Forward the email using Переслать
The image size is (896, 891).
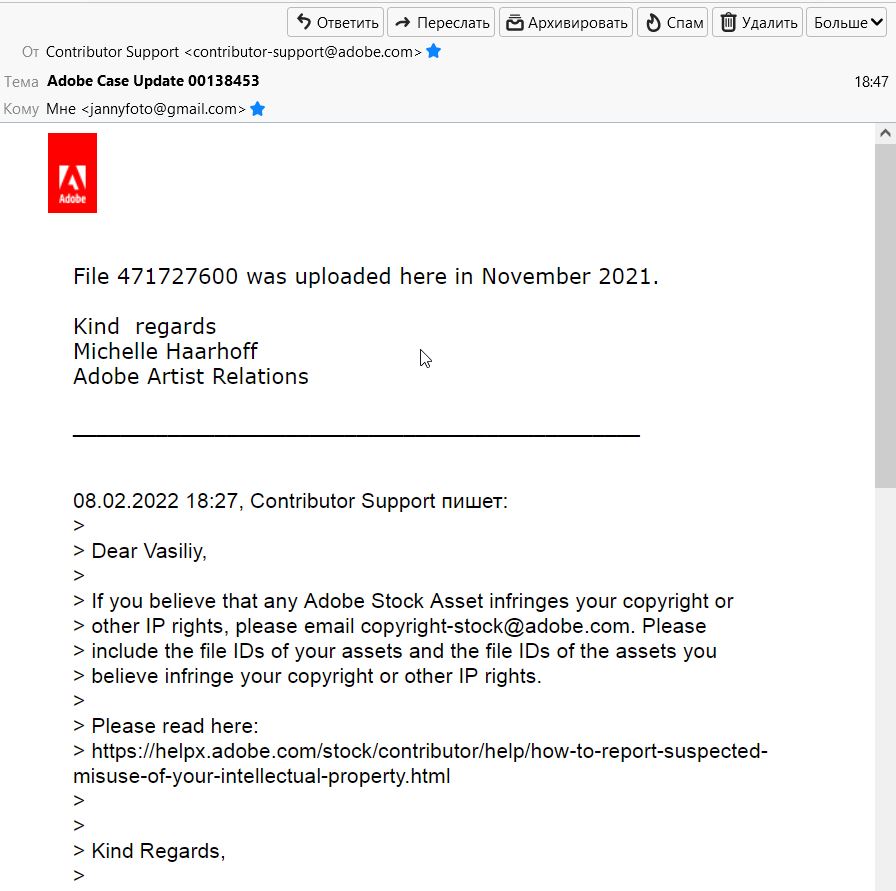coord(441,22)
